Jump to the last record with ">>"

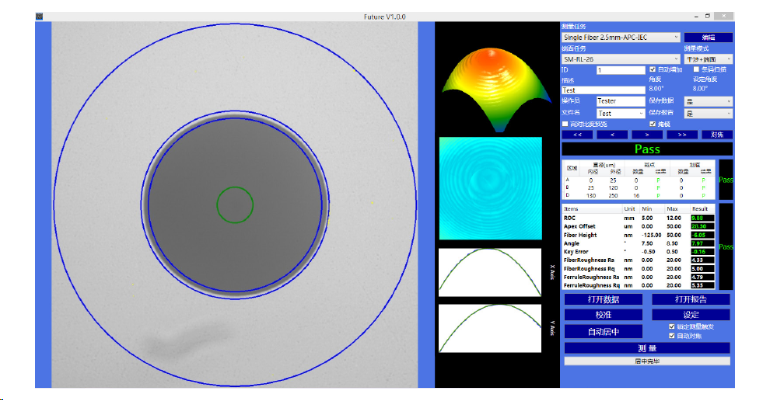(681, 134)
